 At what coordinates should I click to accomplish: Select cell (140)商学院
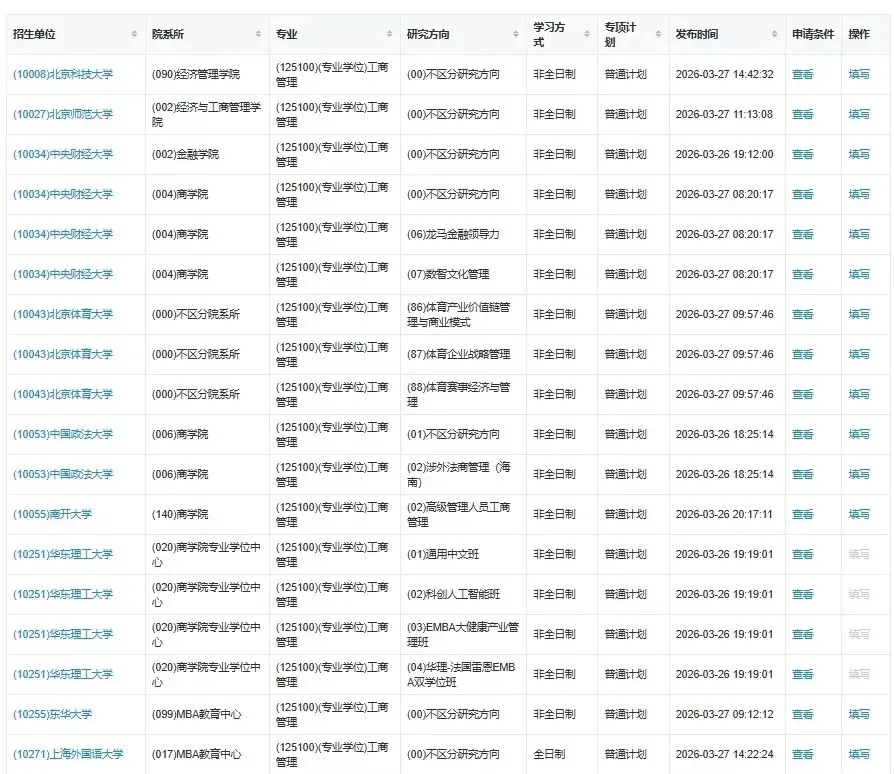pyautogui.click(x=180, y=514)
